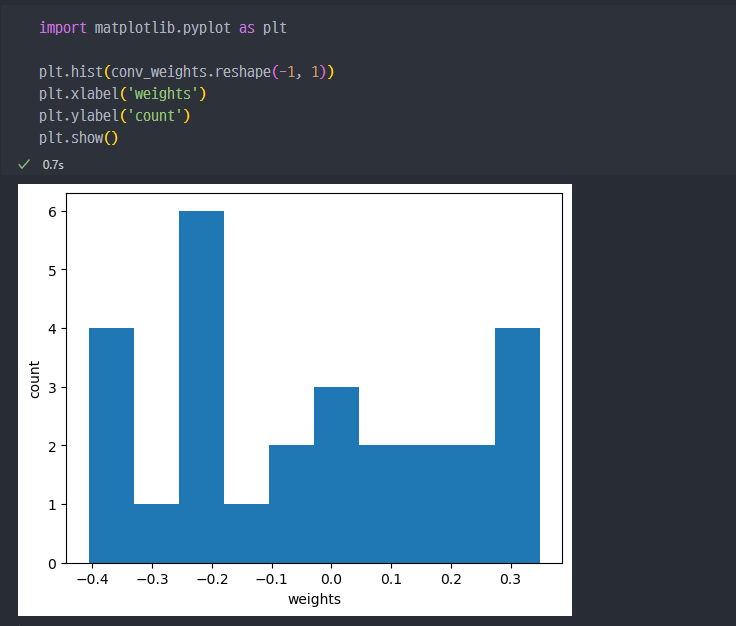This screenshot has width=736, height=626.
Task: Click the green cell execution success checkmark
Action: (24, 164)
